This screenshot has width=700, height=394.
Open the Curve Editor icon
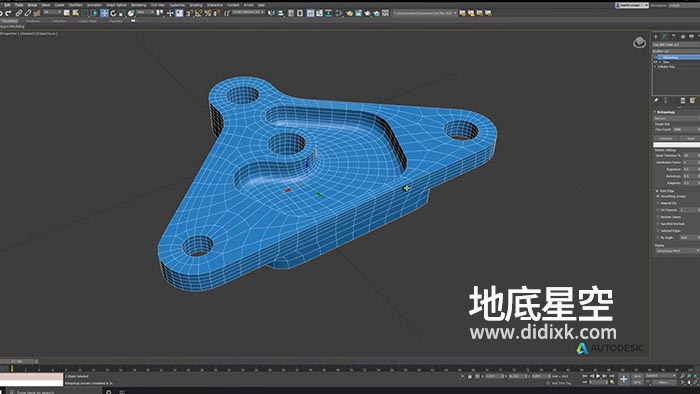point(319,13)
